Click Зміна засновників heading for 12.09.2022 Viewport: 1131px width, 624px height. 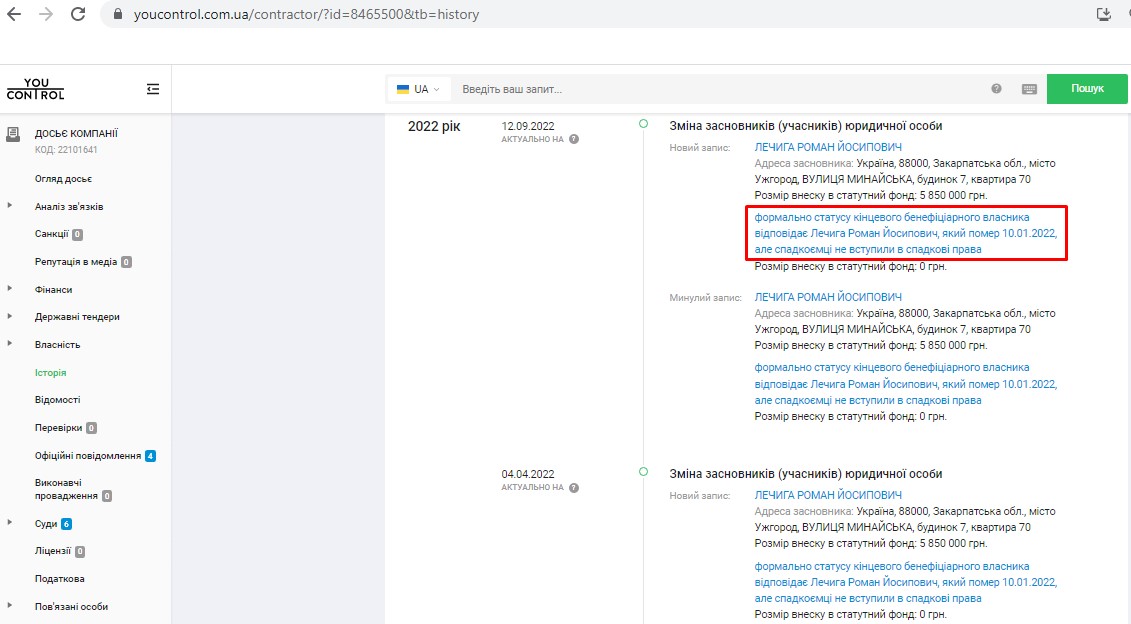806,126
